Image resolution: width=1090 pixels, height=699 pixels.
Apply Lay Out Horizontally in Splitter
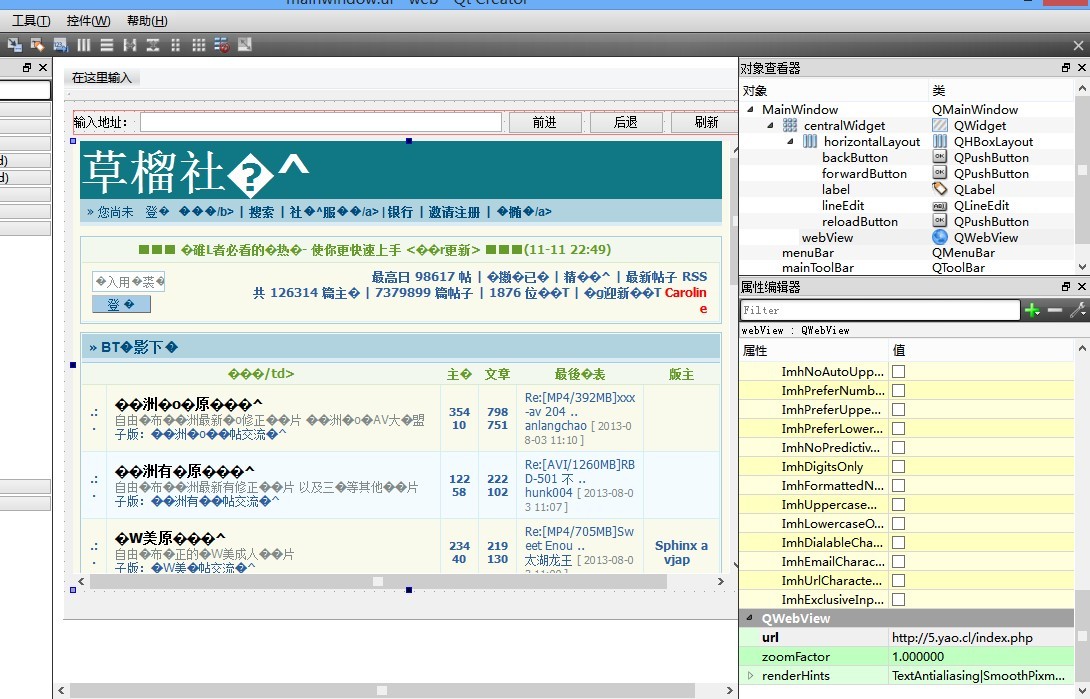tap(129, 45)
